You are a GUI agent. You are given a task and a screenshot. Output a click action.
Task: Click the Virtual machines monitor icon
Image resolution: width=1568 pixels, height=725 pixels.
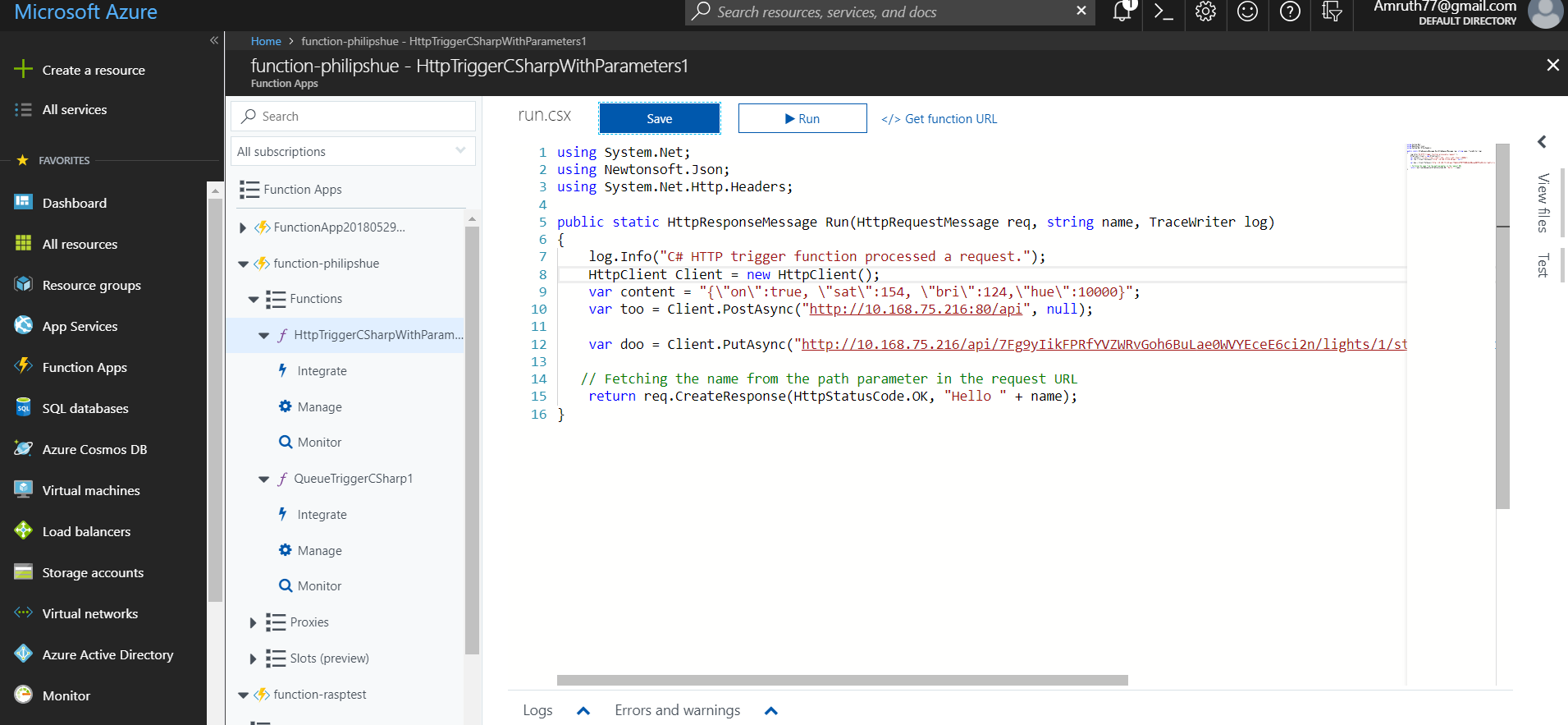click(23, 489)
